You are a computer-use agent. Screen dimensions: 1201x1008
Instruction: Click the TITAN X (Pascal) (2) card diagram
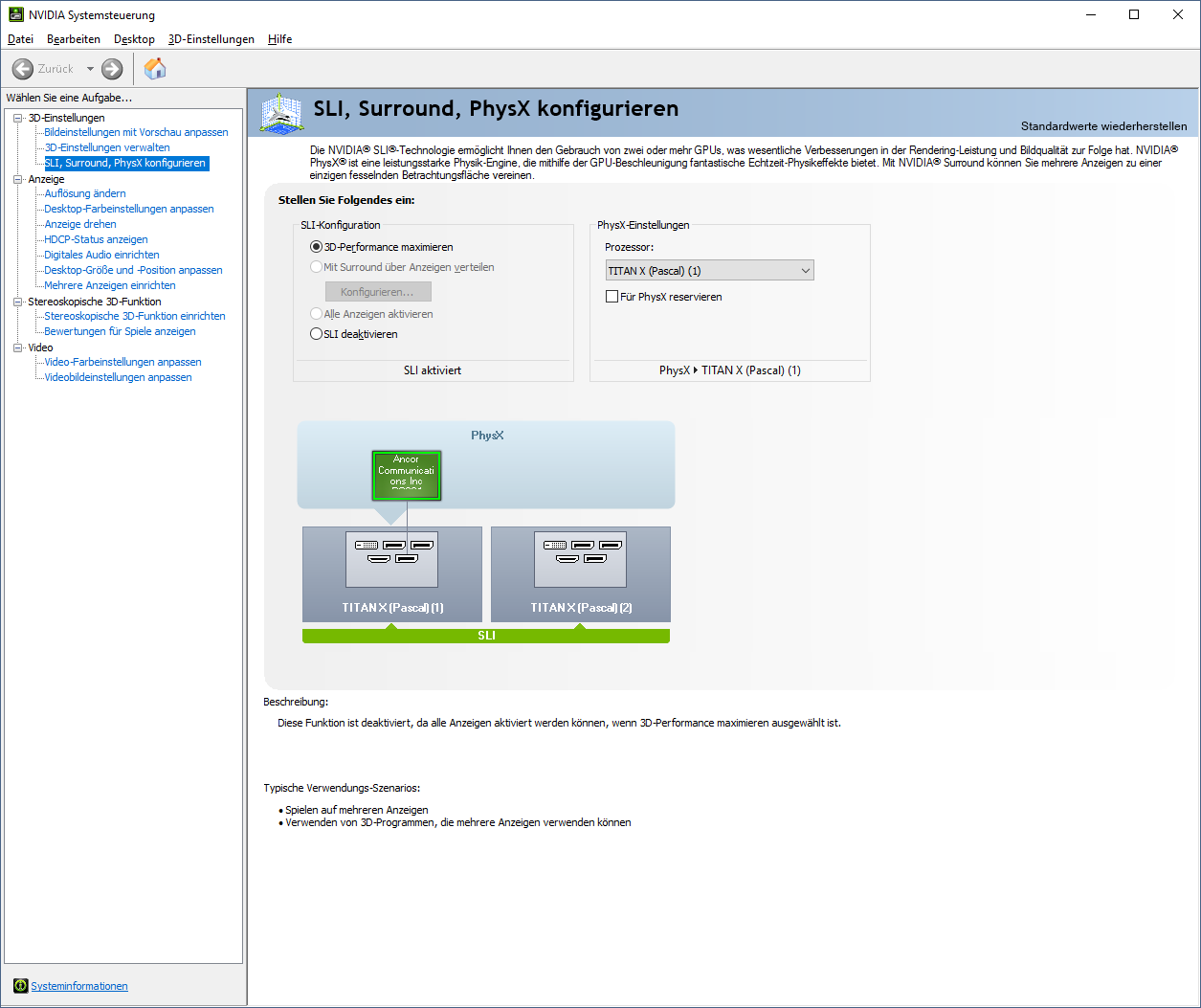point(581,574)
